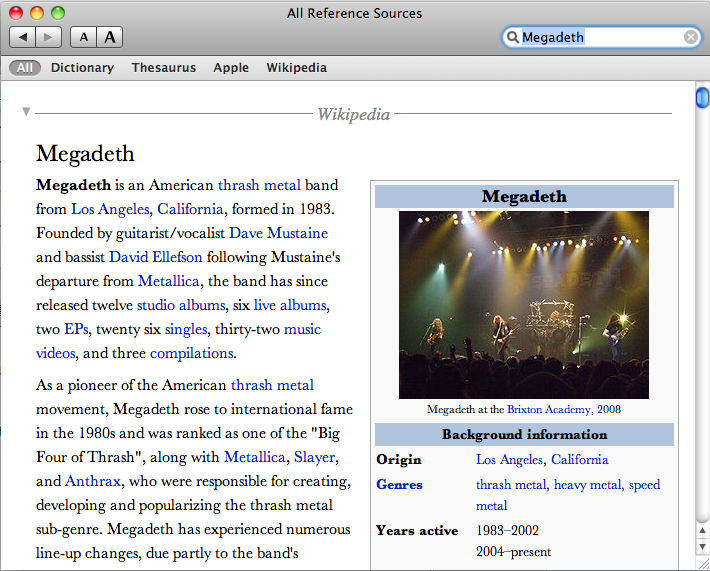Click the window resize grip corner
Viewport: 710px width, 571px height.
(703, 564)
